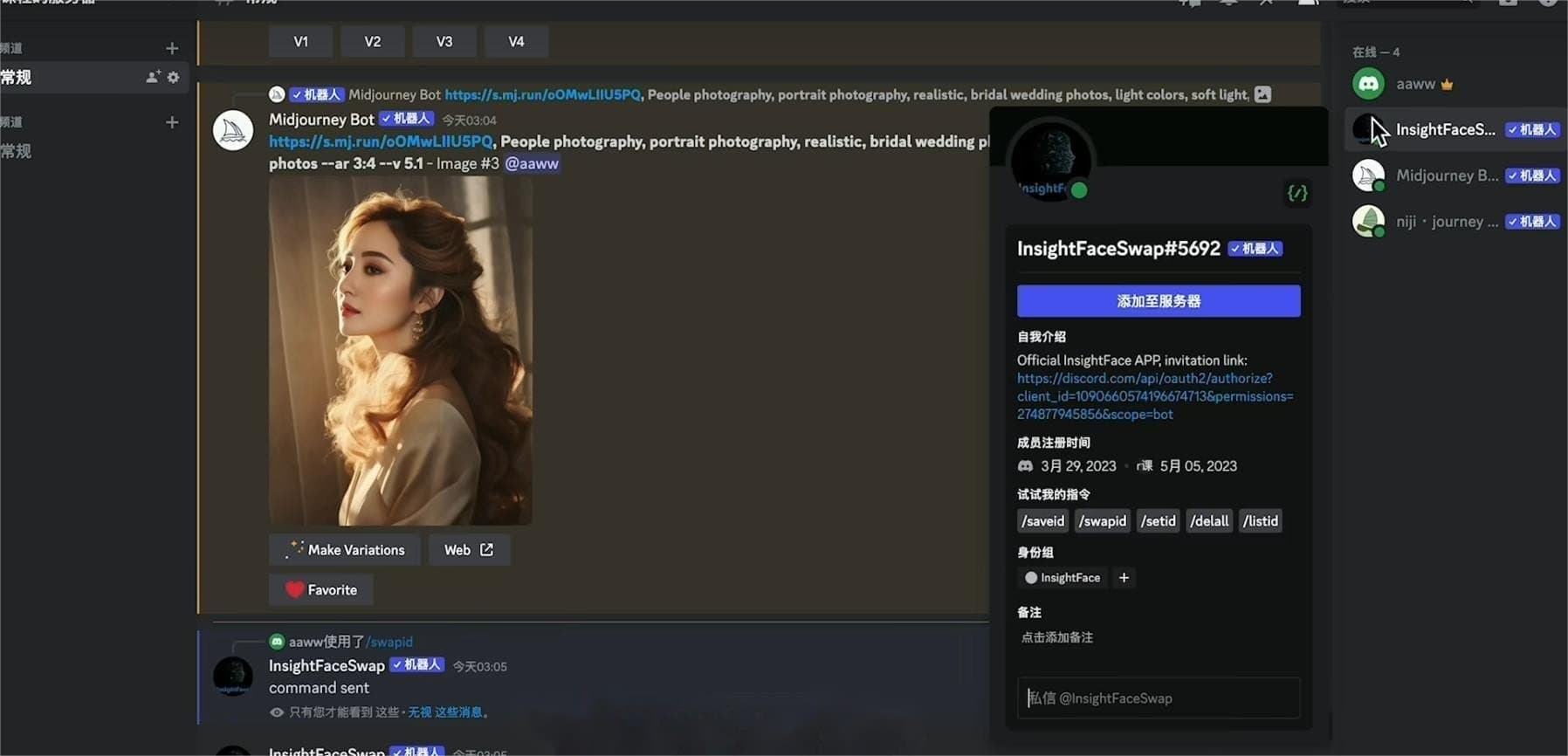Image resolution: width=1568 pixels, height=756 pixels.
Task: Click the plus icon above the dimmed 常规 channel
Action: click(x=172, y=122)
